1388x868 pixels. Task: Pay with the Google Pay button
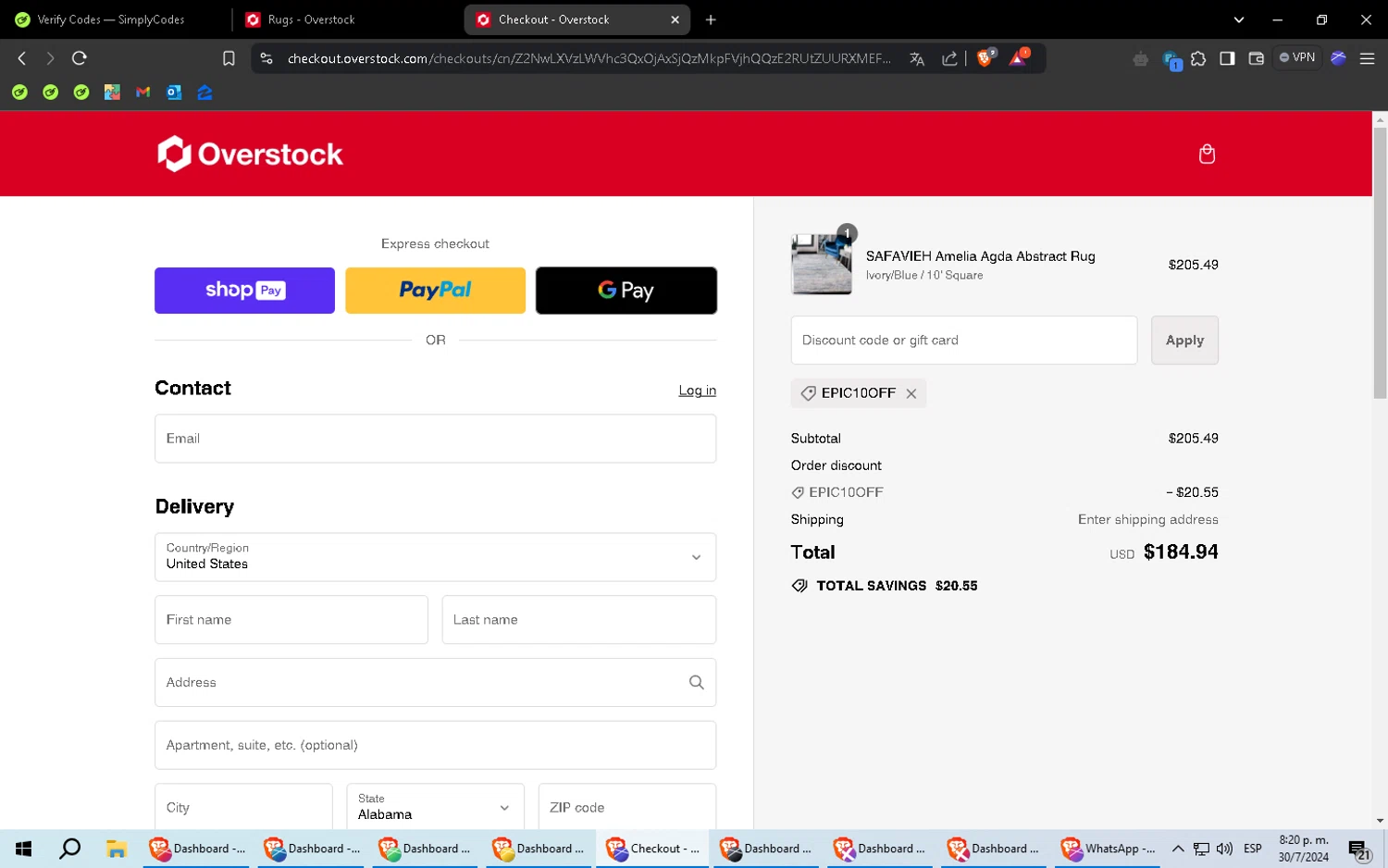point(626,291)
